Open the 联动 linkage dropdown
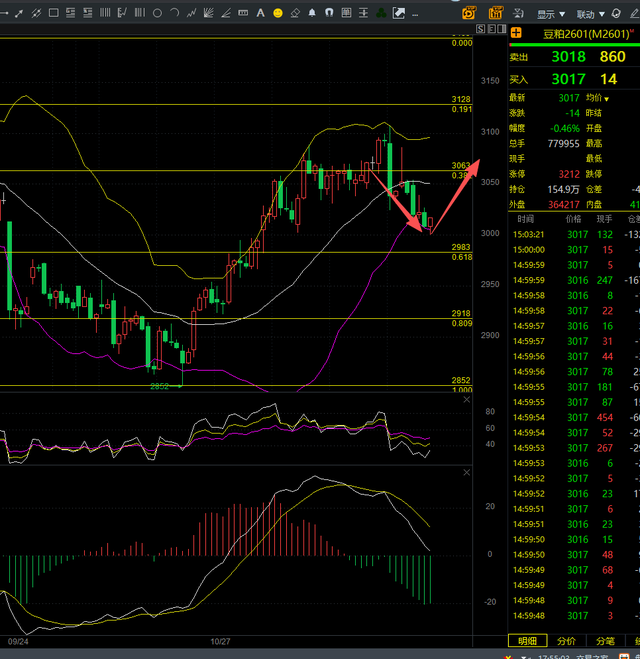The width and height of the screenshot is (640, 659). (x=590, y=15)
